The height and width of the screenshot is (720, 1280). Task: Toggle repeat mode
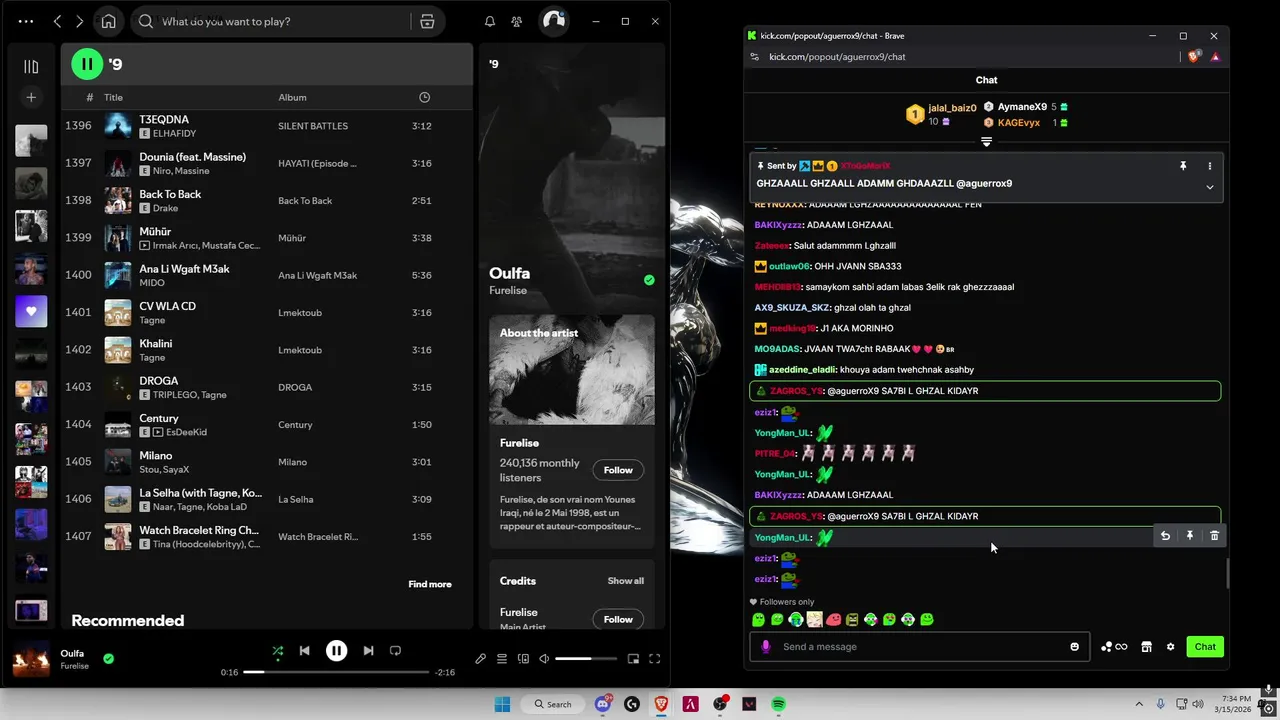click(x=395, y=651)
